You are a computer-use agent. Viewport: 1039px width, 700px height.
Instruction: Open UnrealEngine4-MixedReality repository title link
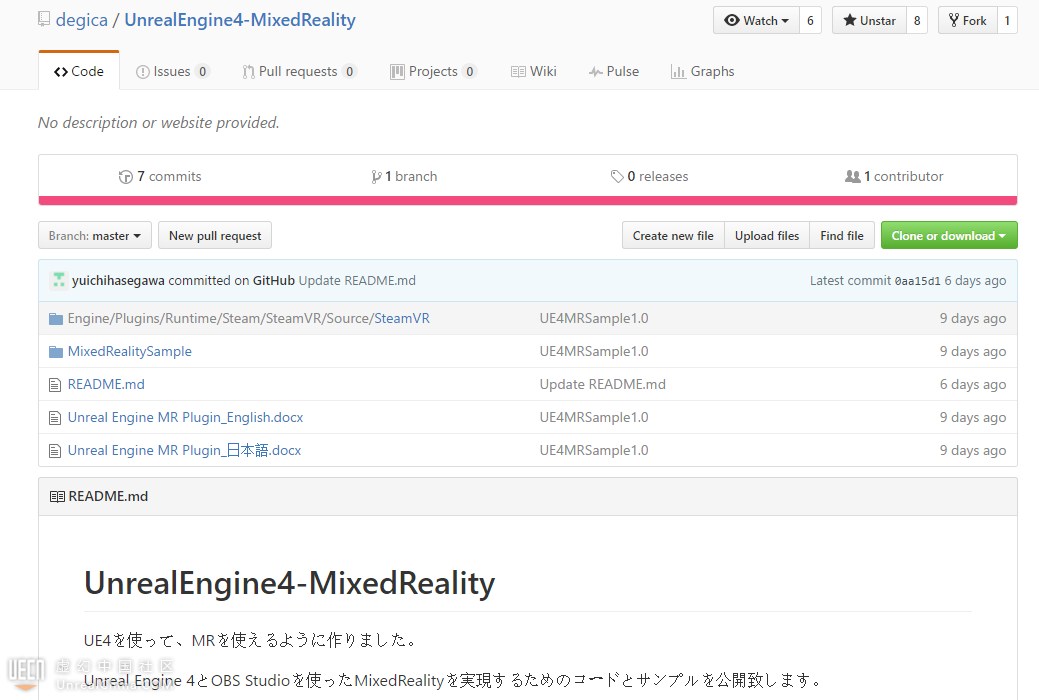point(240,20)
